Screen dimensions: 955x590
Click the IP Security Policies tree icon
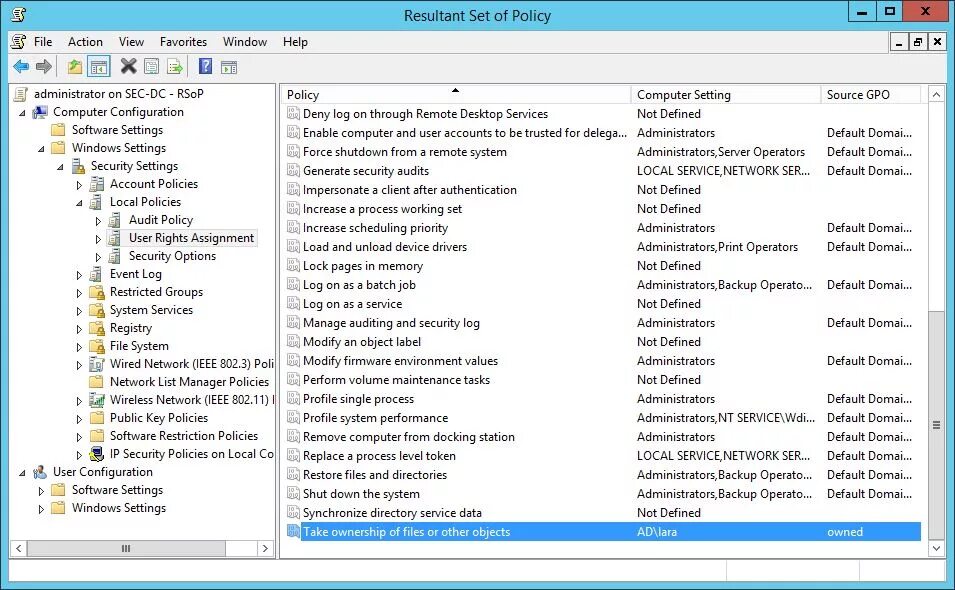point(97,454)
